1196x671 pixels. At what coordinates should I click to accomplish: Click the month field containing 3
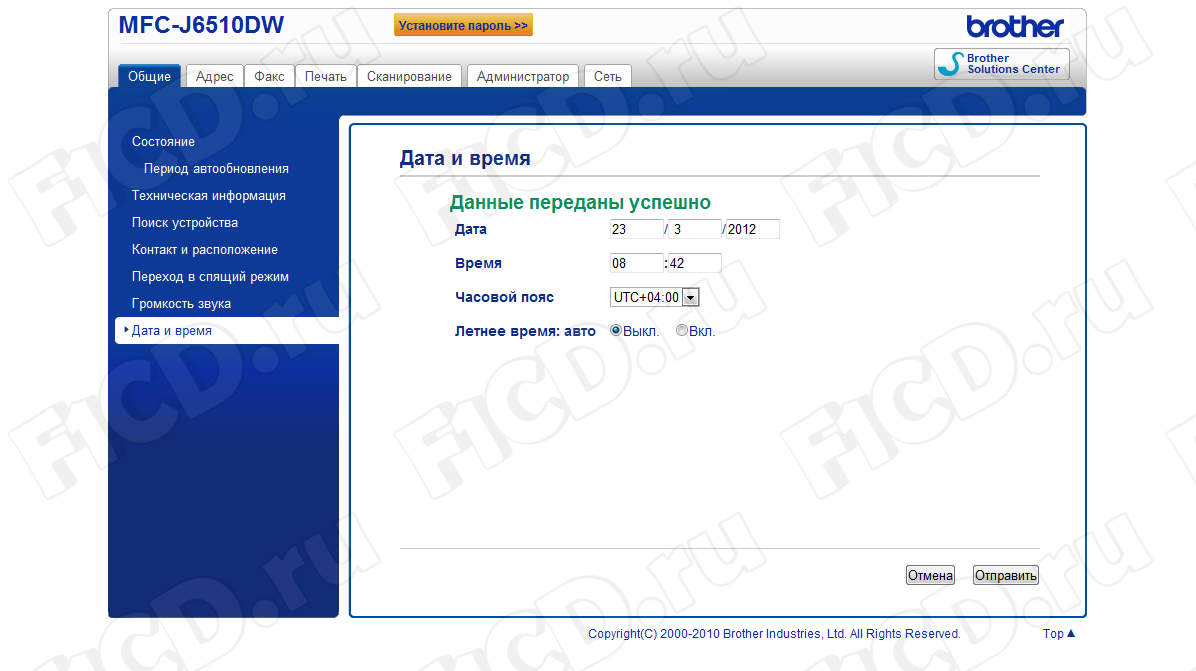pos(695,229)
